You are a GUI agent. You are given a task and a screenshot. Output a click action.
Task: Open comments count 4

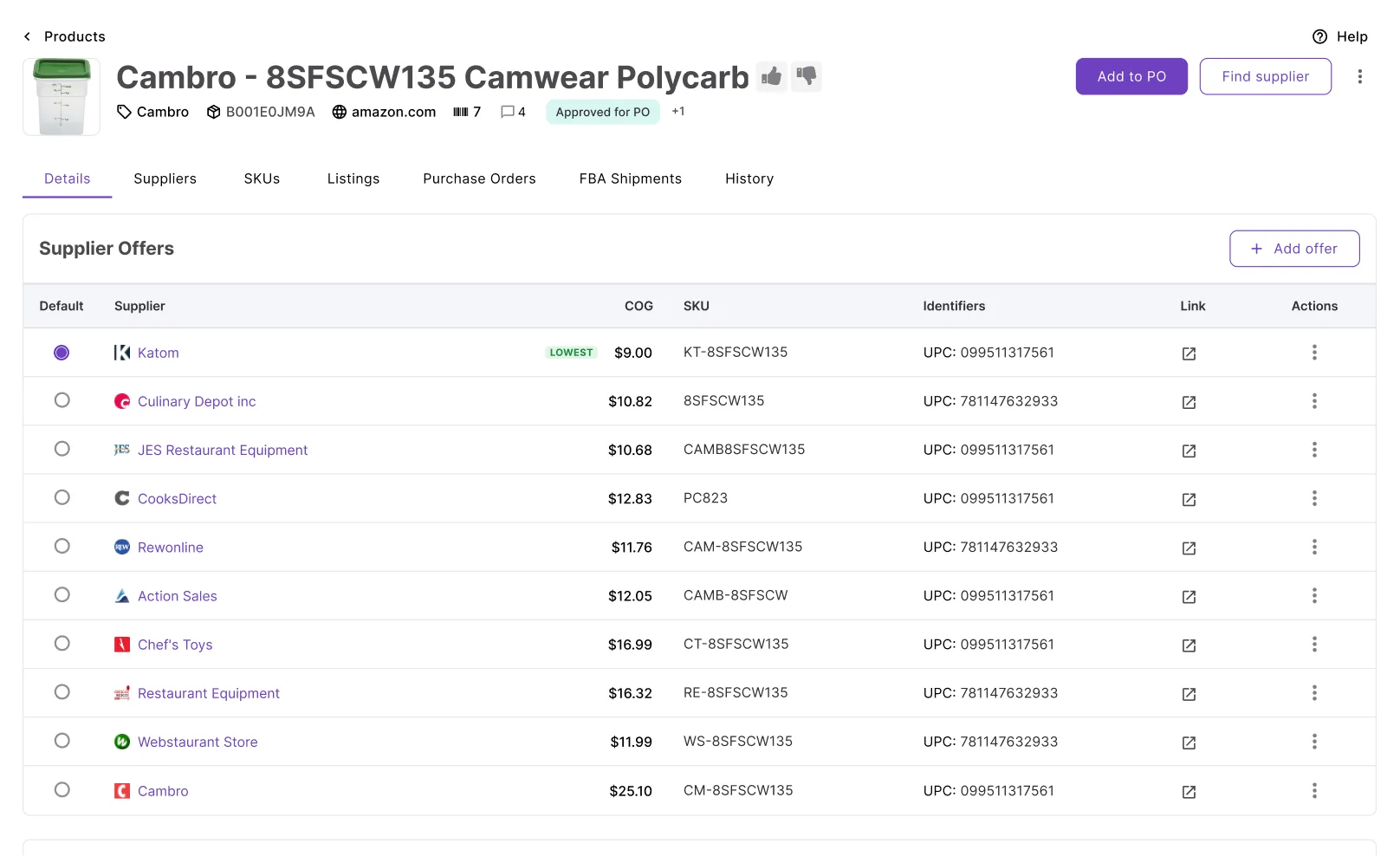pos(513,112)
